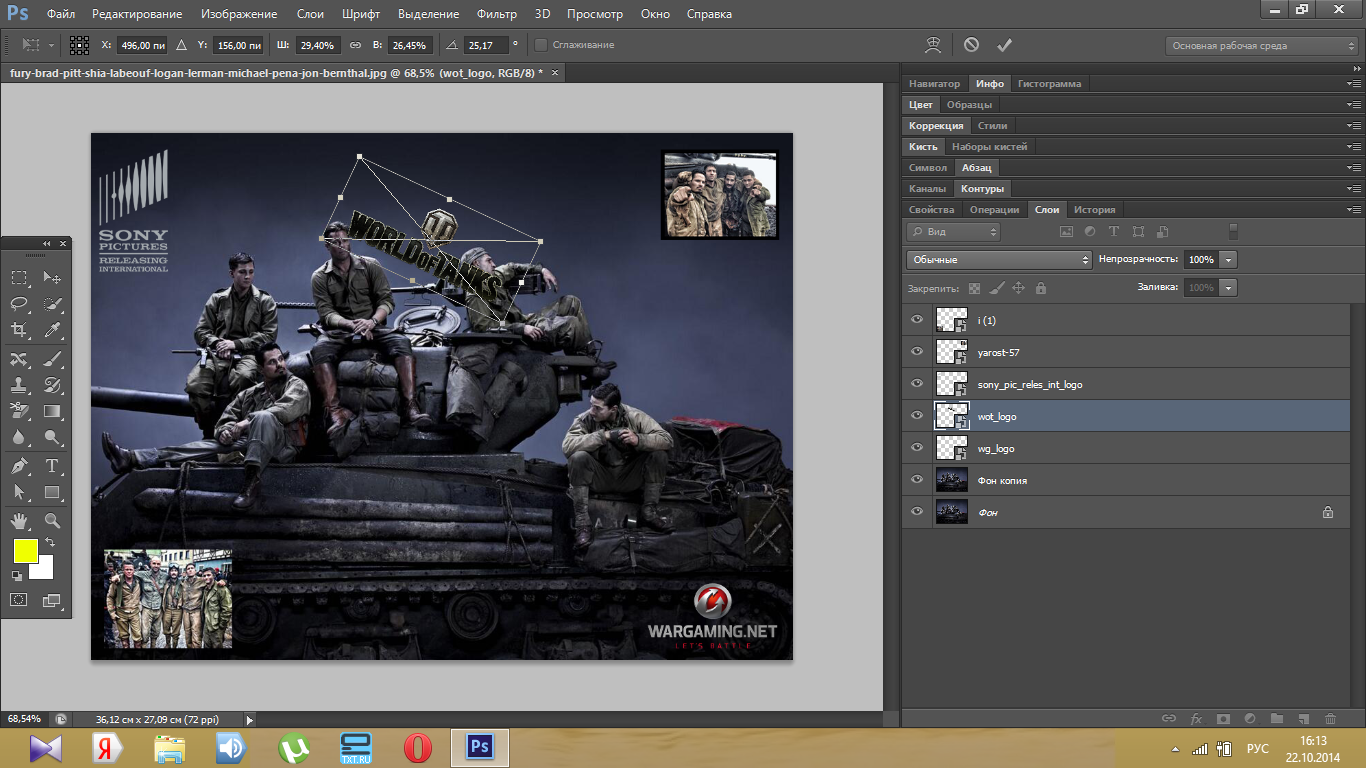
Task: Select the Gradient tool
Action: [53, 411]
